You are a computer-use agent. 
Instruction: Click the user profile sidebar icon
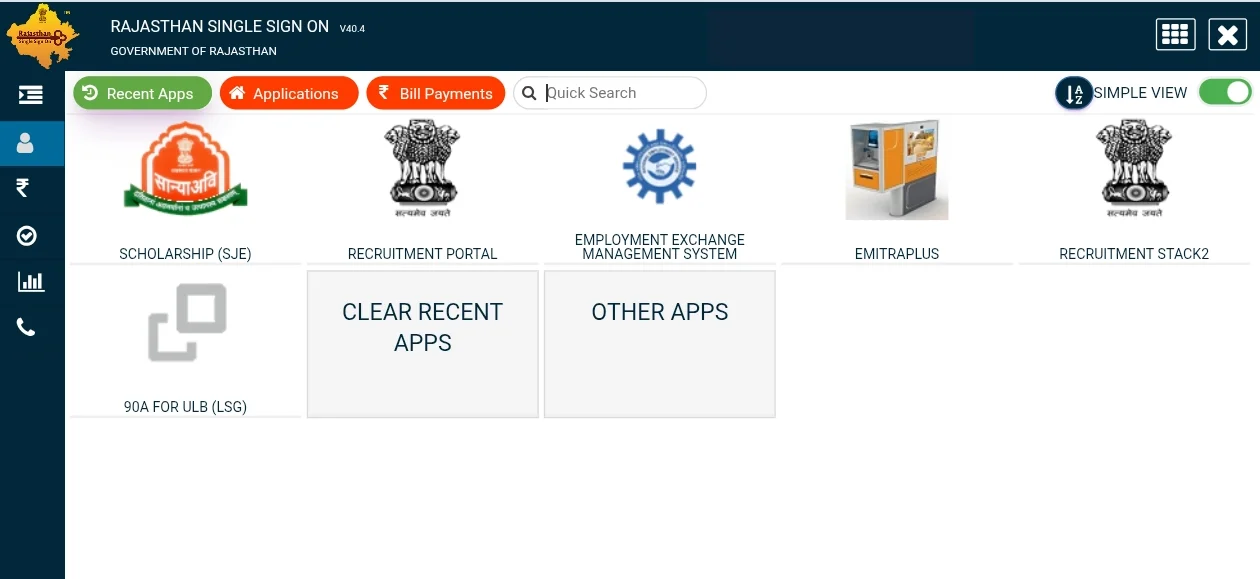26,143
